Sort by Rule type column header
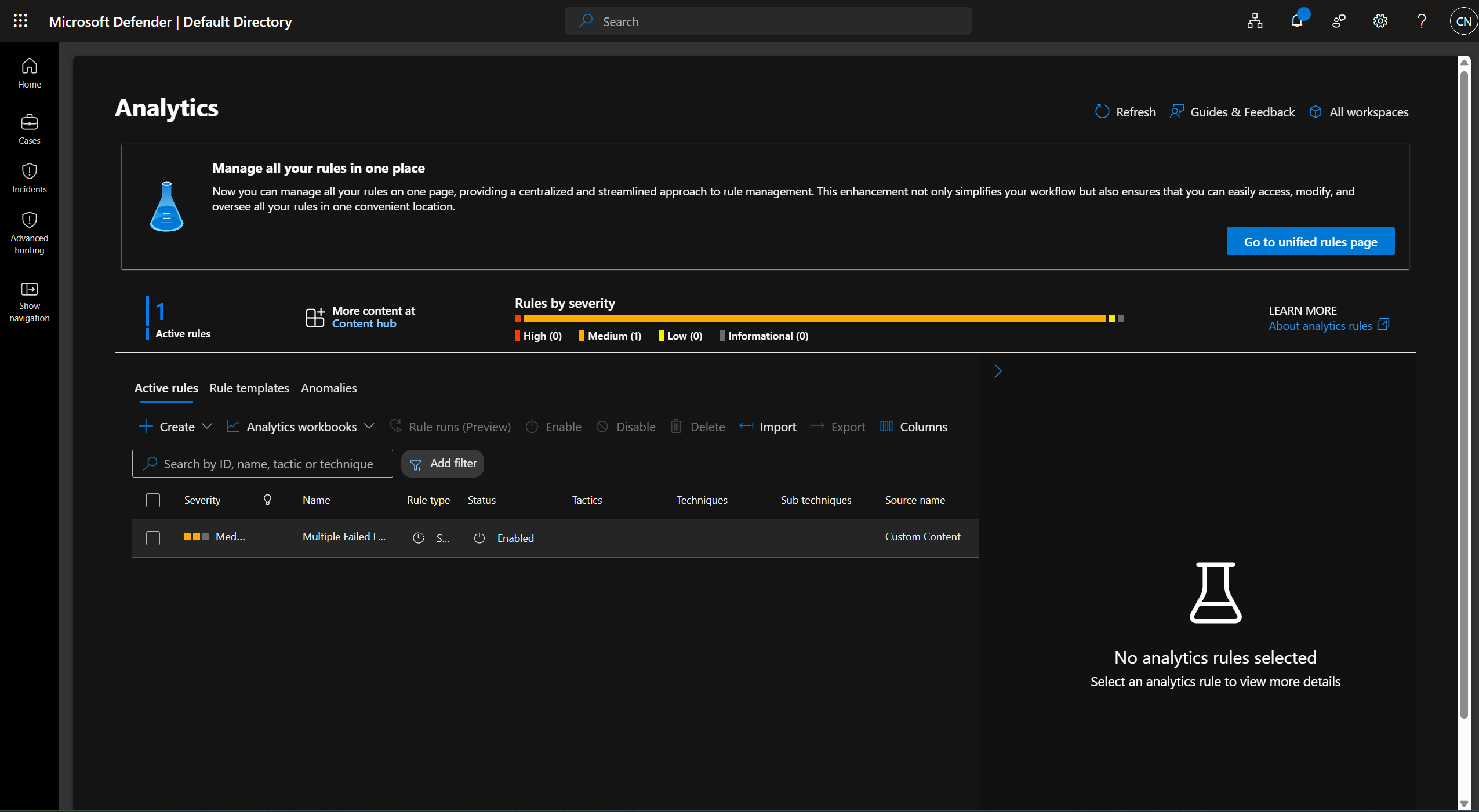Image resolution: width=1479 pixels, height=812 pixels. [428, 500]
